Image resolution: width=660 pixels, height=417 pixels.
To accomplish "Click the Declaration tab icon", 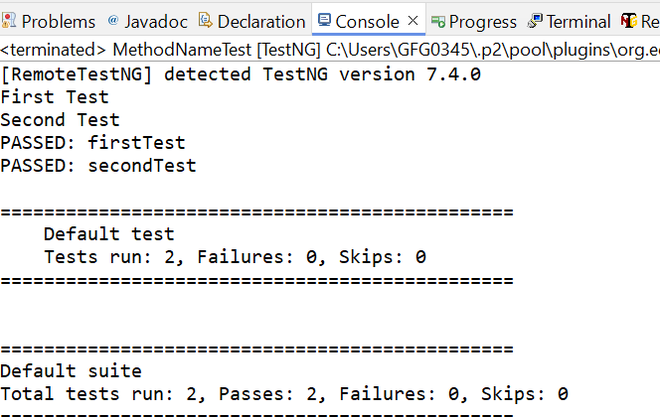I will pyautogui.click(x=205, y=21).
